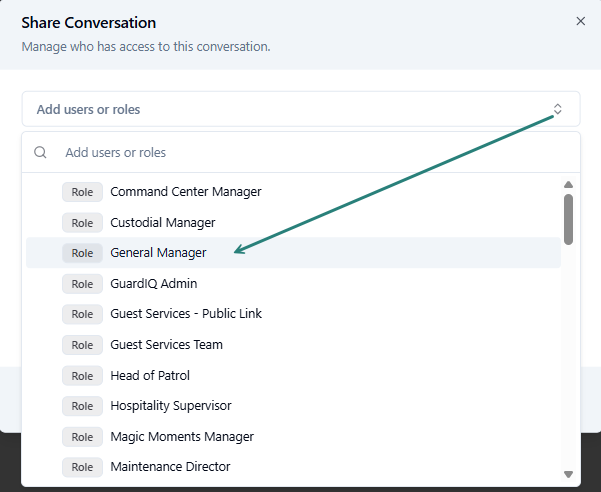Click the up-down chevron icon in combo box

tap(558, 109)
